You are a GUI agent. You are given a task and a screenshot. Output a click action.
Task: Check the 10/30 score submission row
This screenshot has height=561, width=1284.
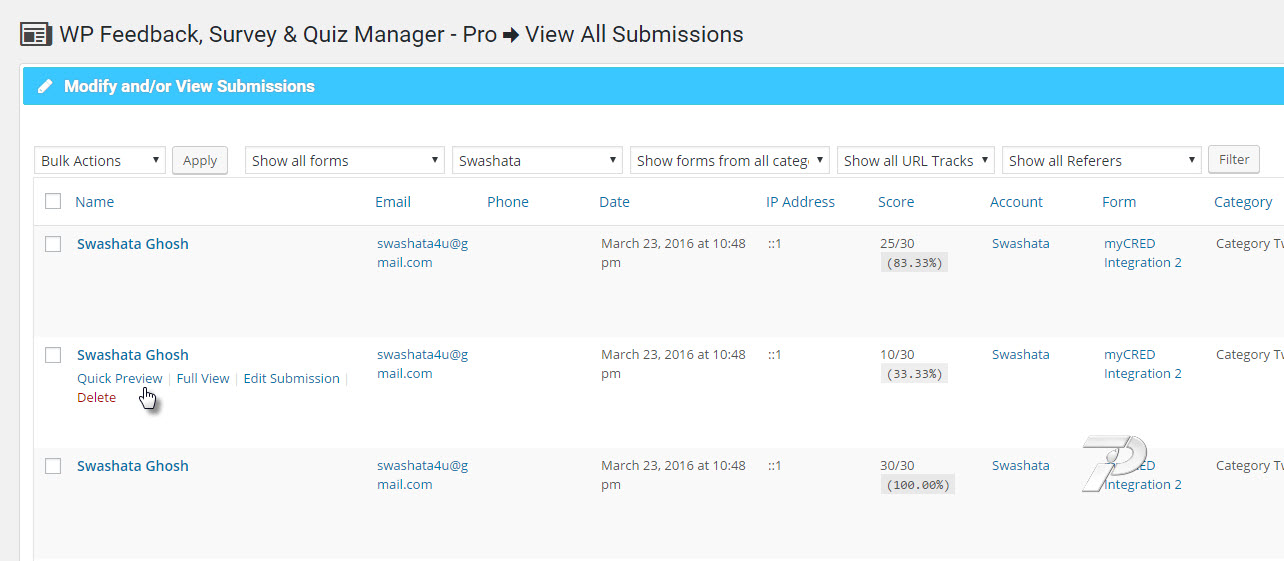pyautogui.click(x=54, y=355)
